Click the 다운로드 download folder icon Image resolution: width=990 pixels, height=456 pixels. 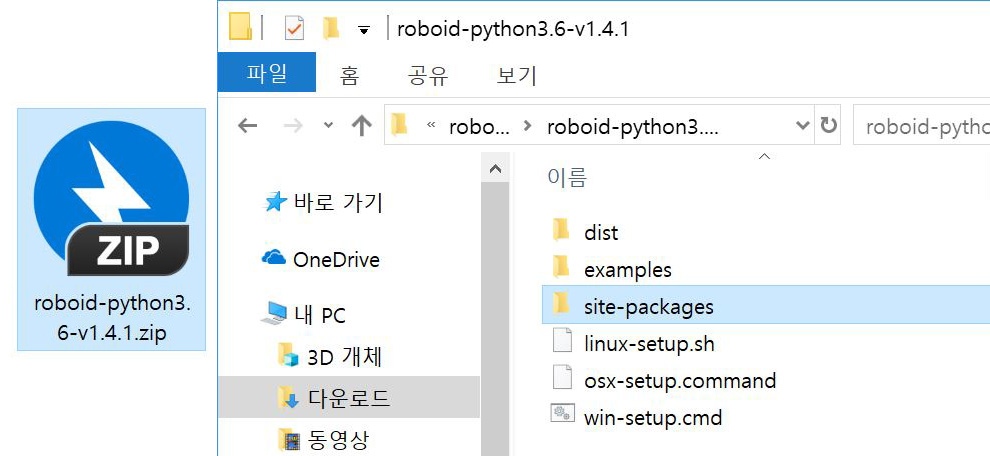coord(289,398)
